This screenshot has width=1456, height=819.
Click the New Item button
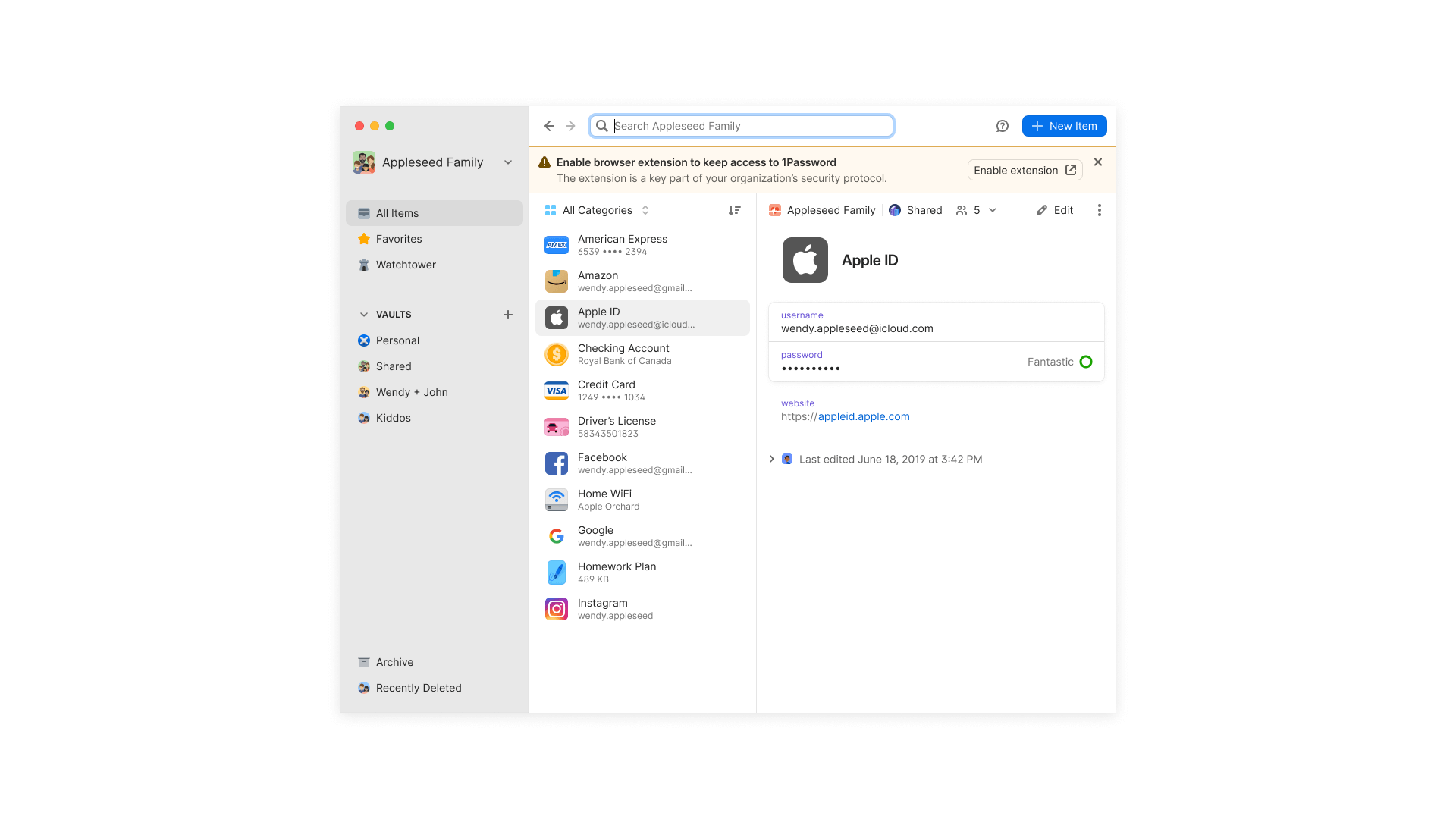pos(1064,126)
